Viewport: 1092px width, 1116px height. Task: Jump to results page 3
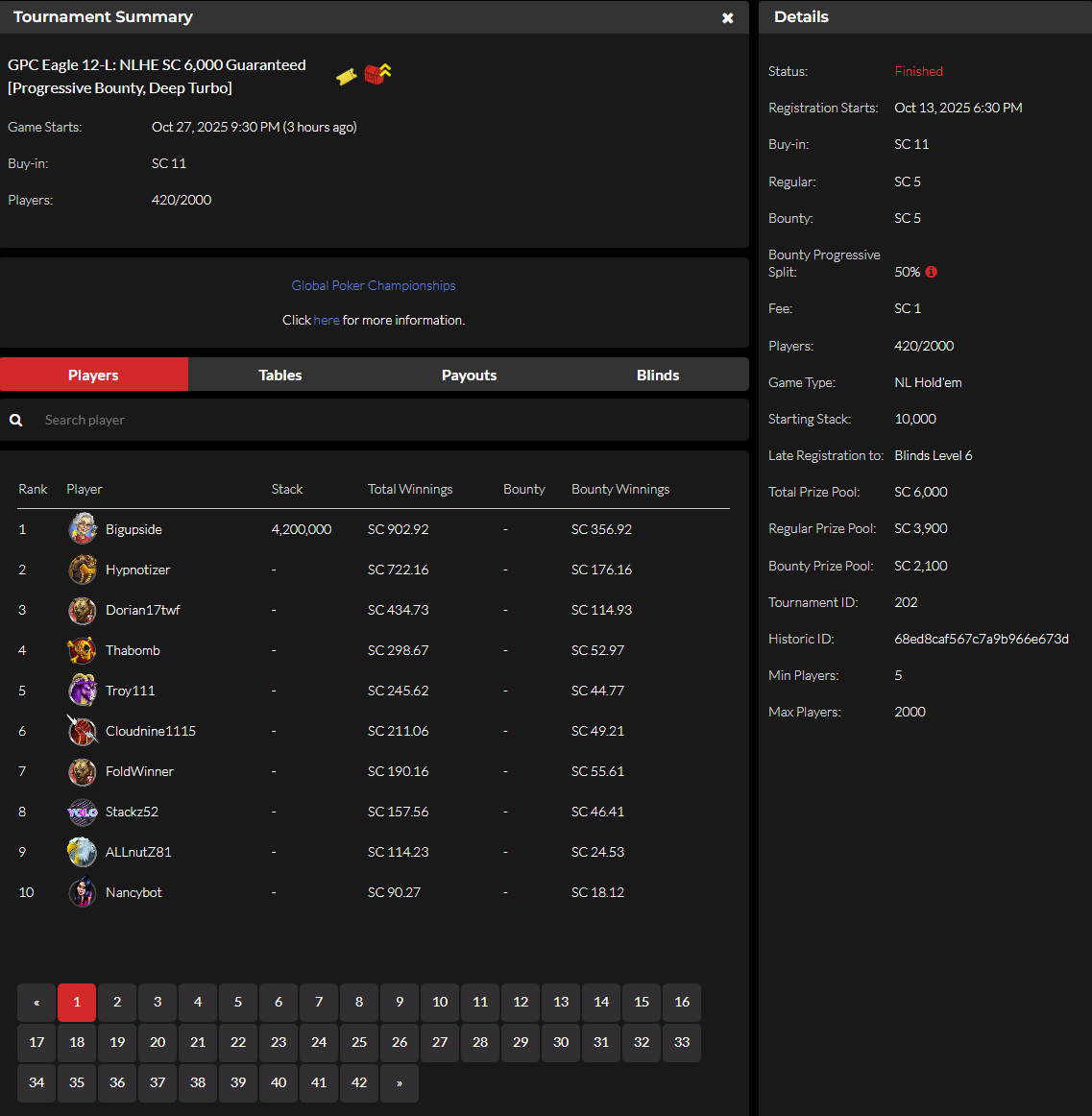[158, 1002]
